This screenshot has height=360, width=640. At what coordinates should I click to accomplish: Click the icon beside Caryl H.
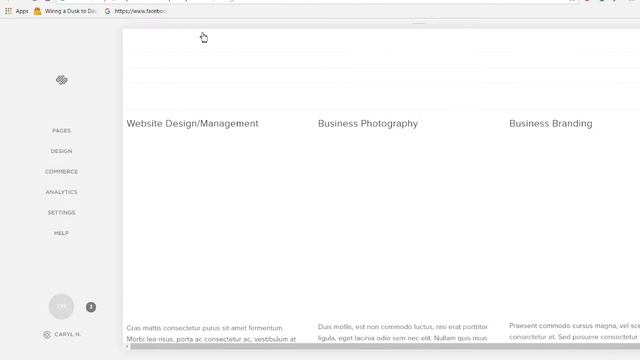point(47,335)
